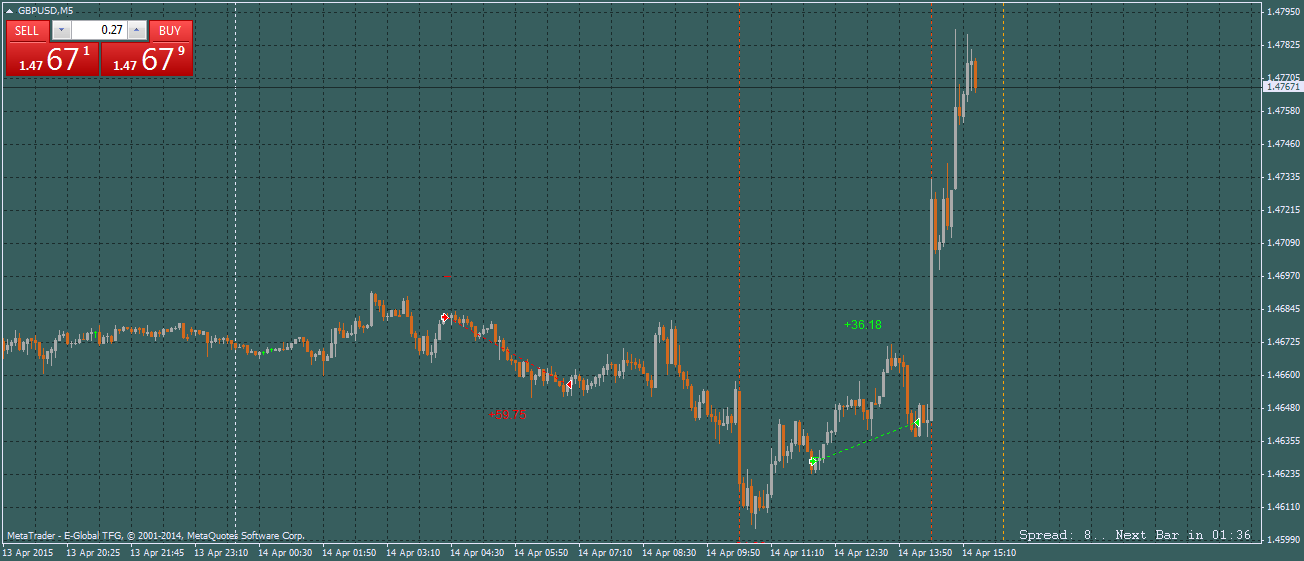Click the 1.46480 price axis label
The image size is (1304, 561).
coord(1283,408)
